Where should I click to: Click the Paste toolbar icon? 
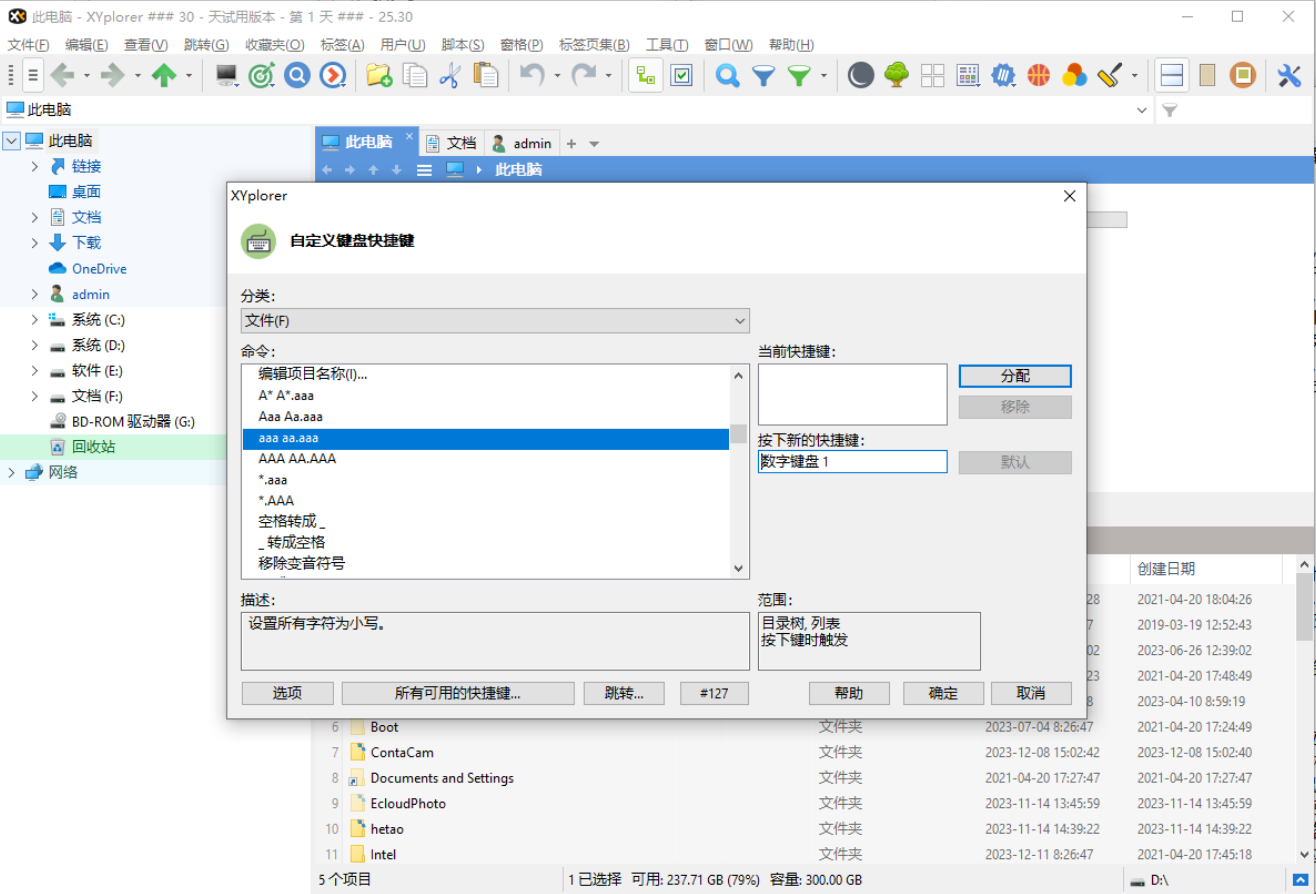(x=487, y=74)
